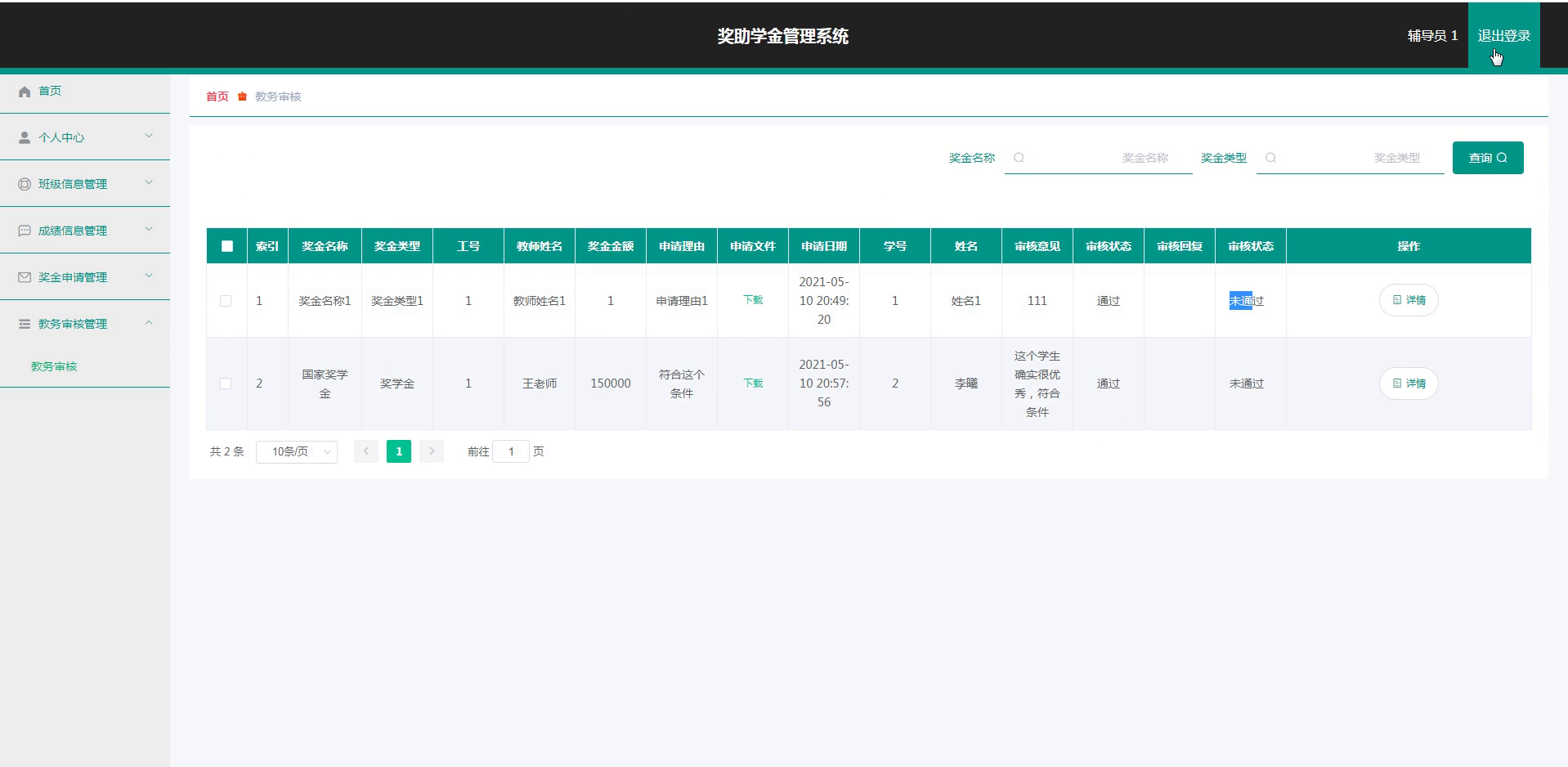The image size is (1568, 767).
Task: Click 首页 breadcrumb link
Action: pyautogui.click(x=217, y=96)
